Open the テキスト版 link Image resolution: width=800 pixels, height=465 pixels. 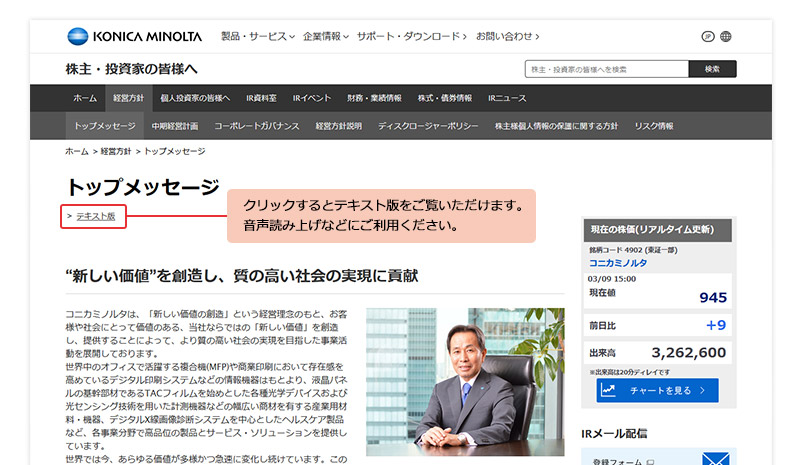tap(95, 216)
